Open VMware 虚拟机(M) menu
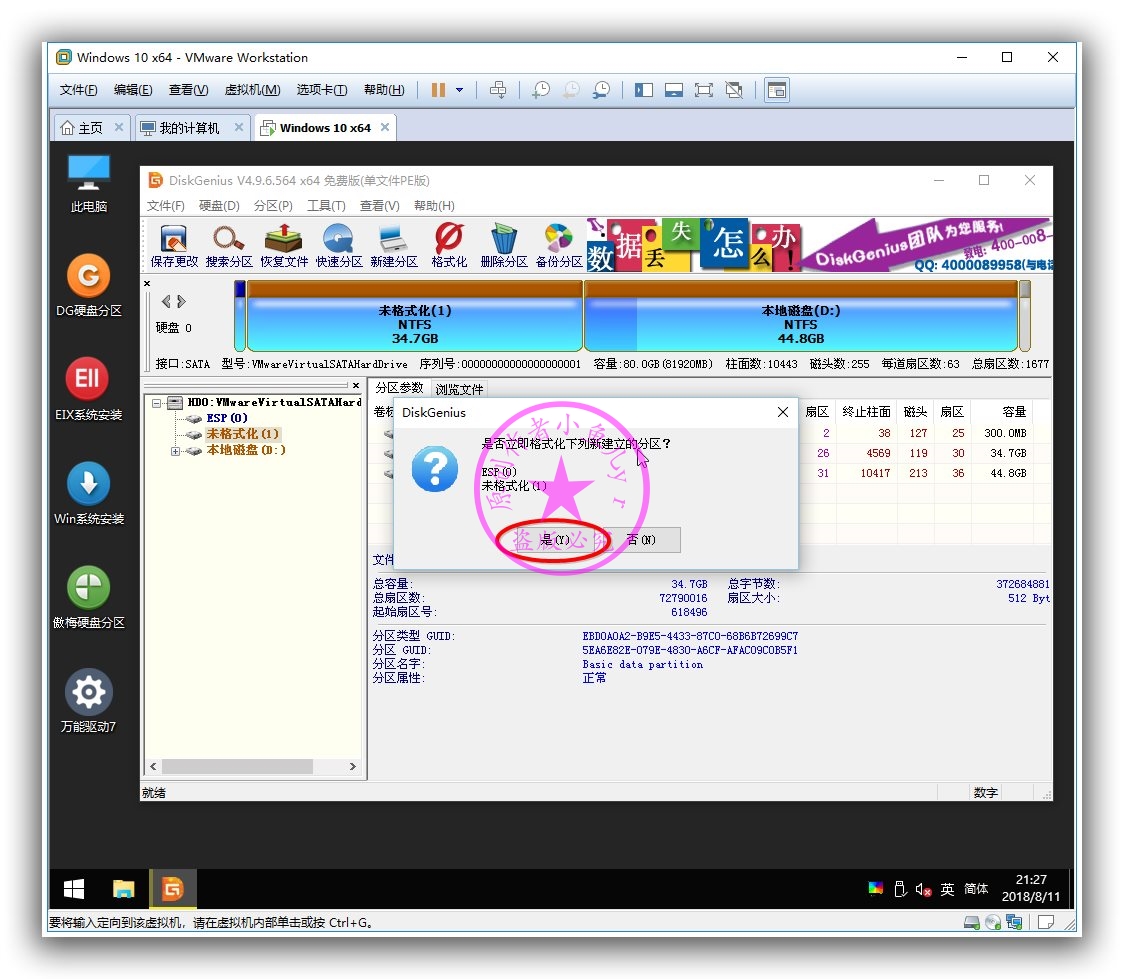 (x=252, y=90)
